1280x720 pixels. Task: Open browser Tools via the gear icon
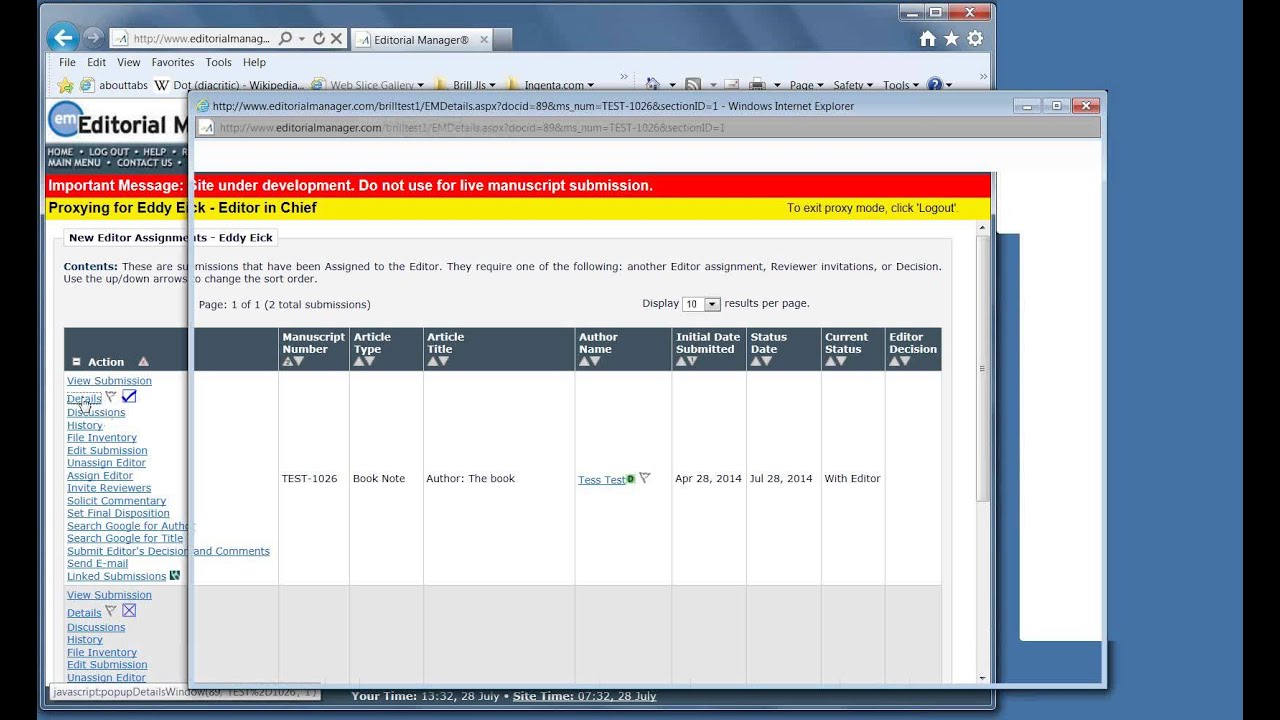coord(975,38)
